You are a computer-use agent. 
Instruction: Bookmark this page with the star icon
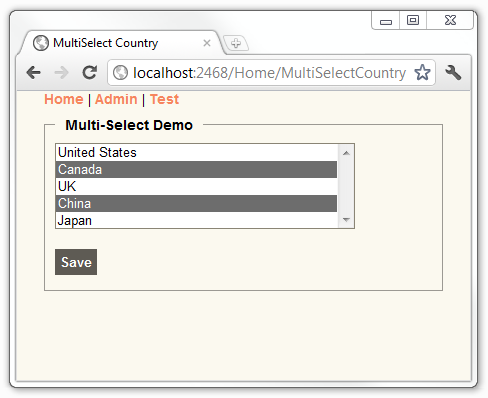pos(422,72)
